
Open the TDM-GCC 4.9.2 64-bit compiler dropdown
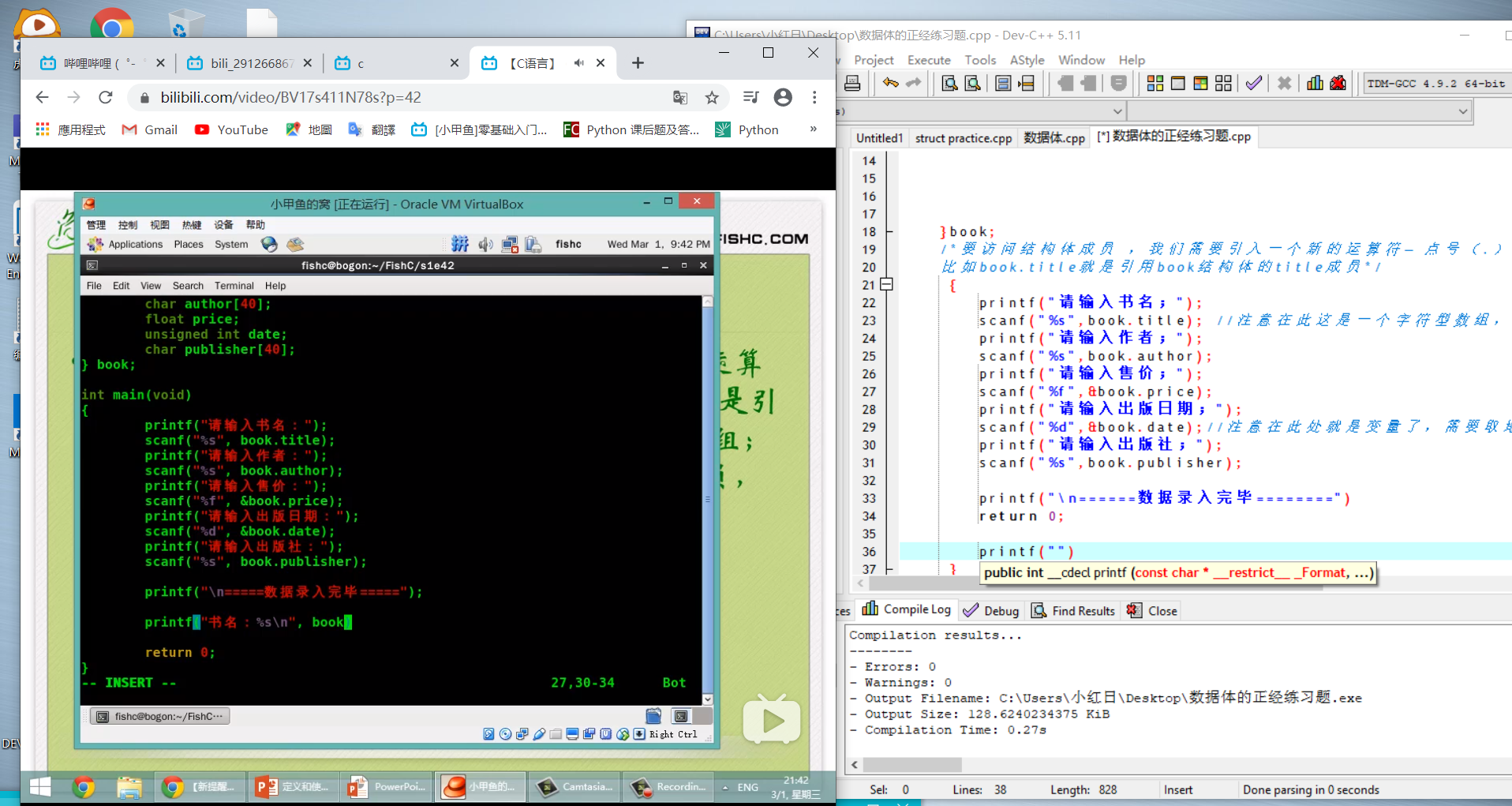click(x=1437, y=83)
